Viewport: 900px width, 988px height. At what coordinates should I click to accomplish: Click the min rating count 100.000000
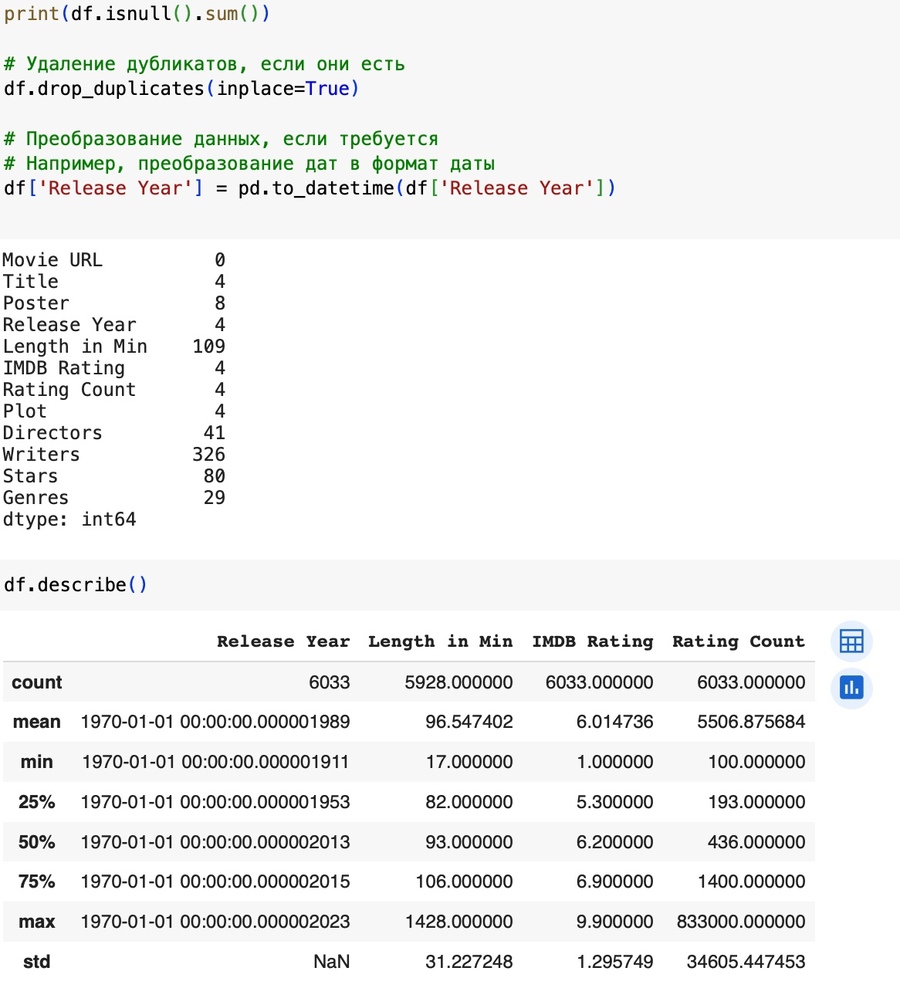click(x=756, y=762)
